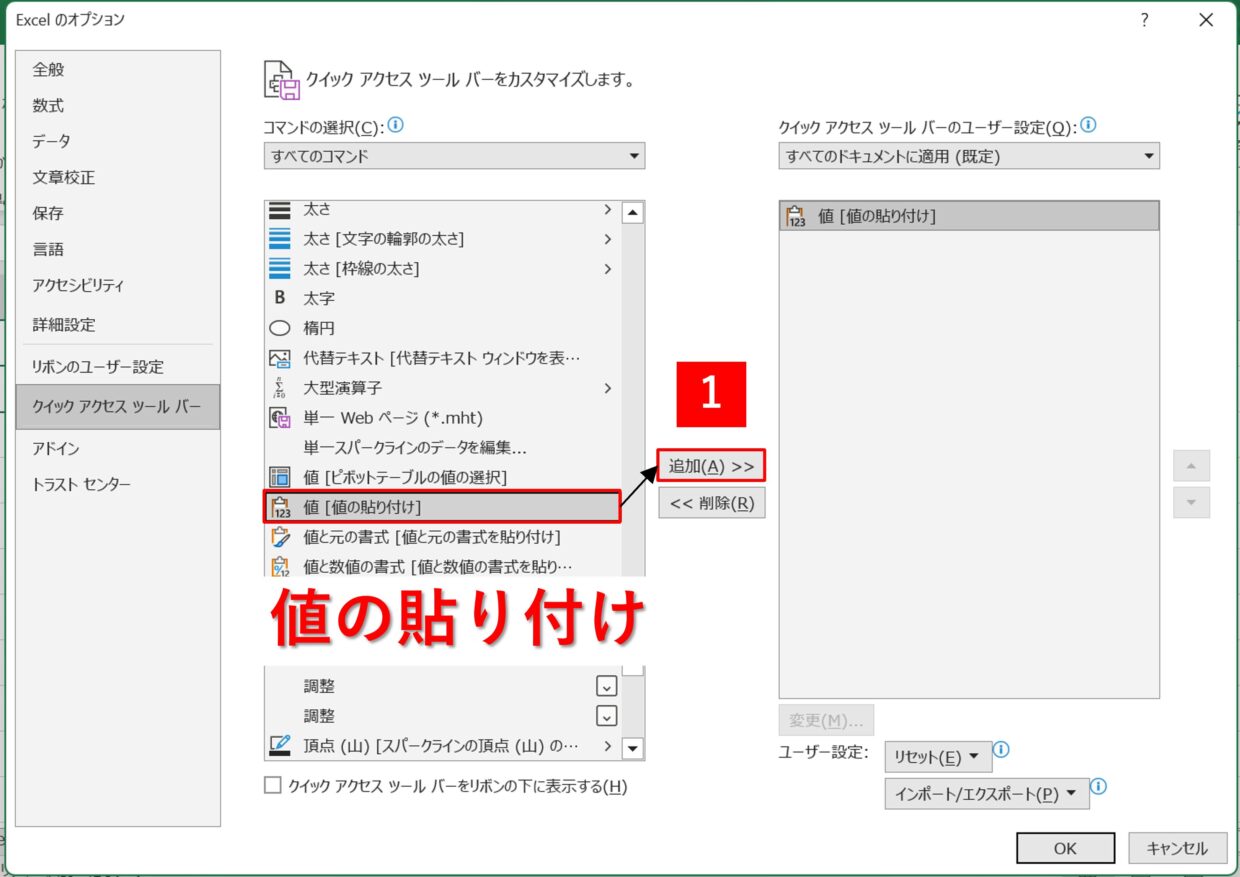The width and height of the screenshot is (1240, 877).
Task: Go to the データ category
Action: 118,141
